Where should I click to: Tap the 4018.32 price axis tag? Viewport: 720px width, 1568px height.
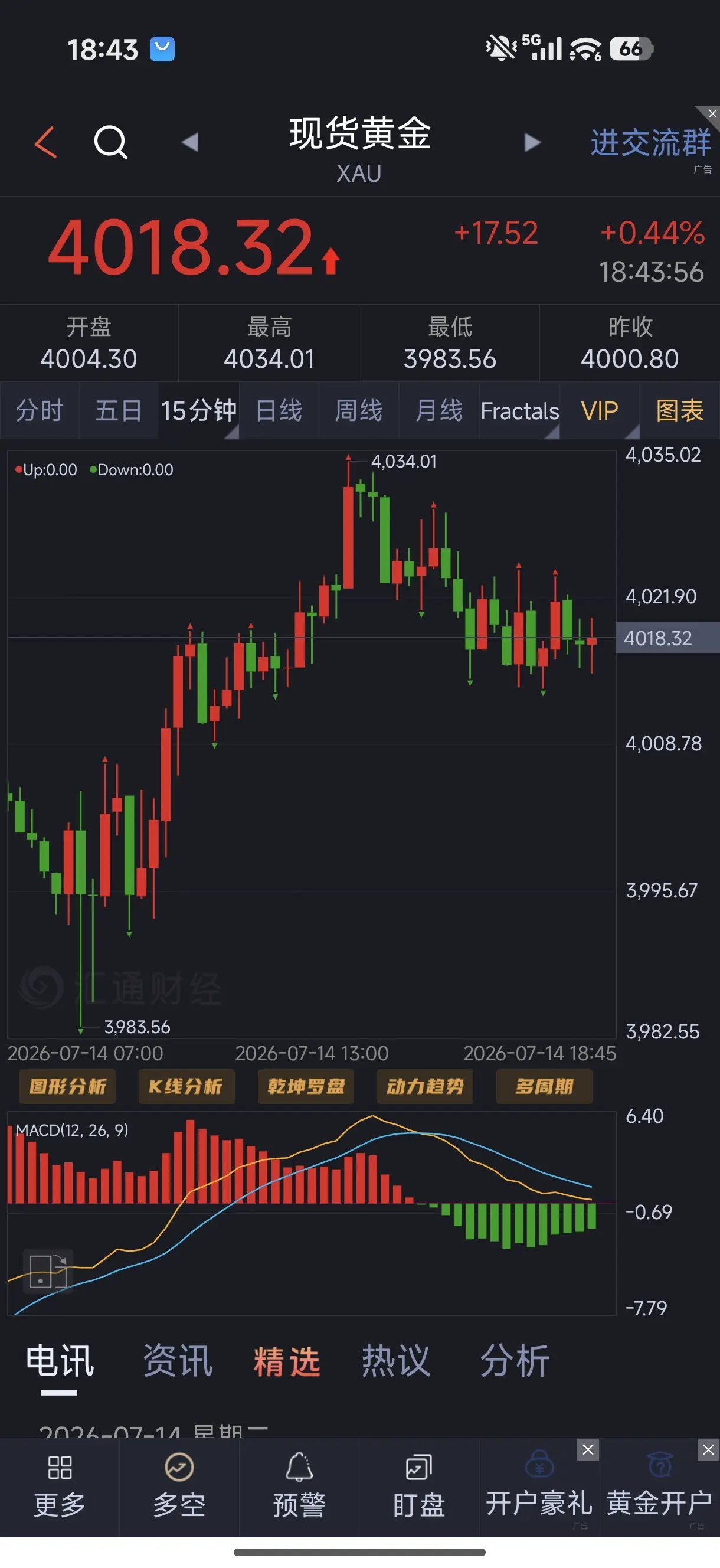[x=667, y=638]
